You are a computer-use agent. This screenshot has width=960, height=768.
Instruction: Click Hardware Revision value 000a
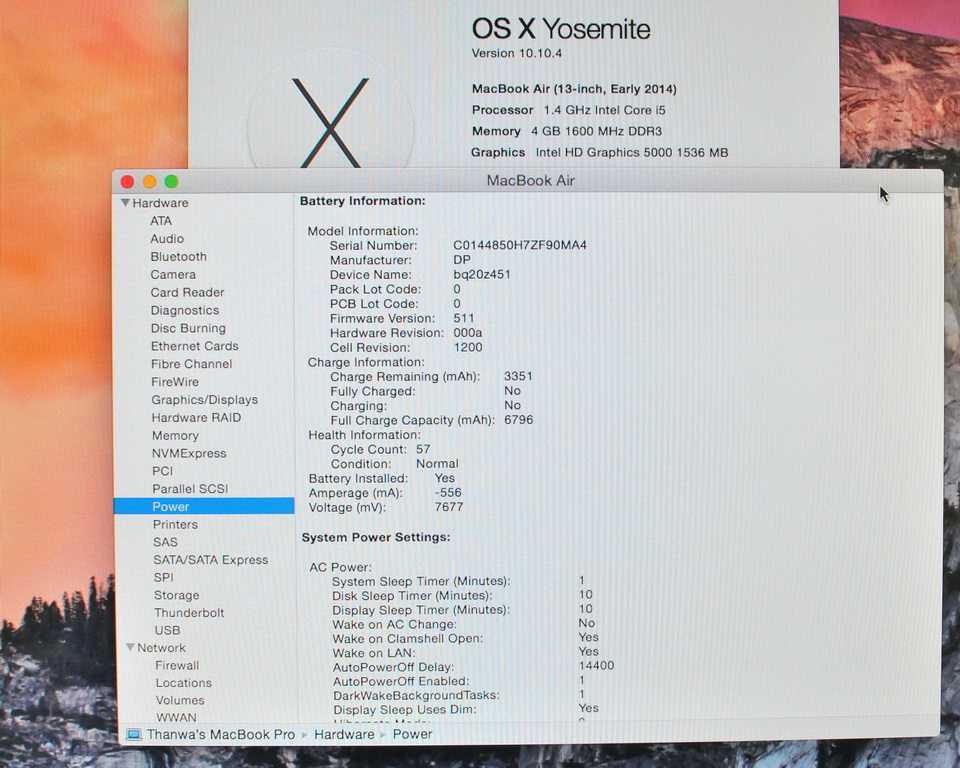[468, 333]
